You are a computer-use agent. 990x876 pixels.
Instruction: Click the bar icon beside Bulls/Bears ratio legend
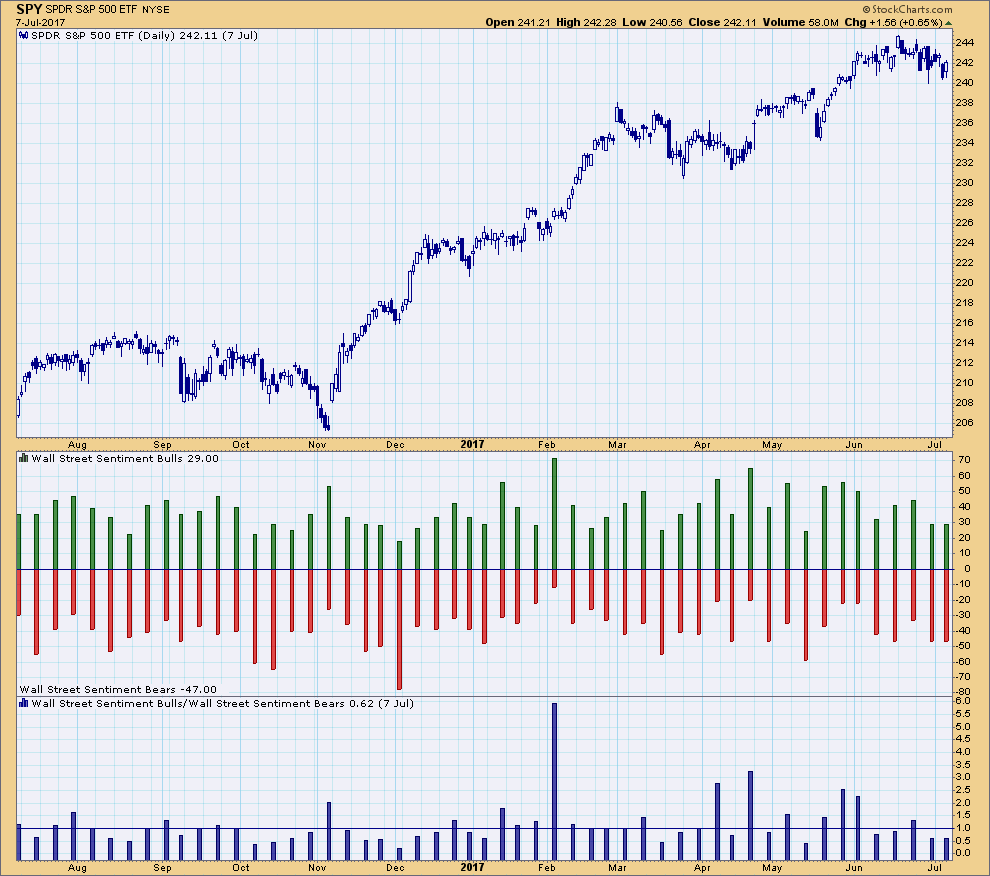click(24, 703)
